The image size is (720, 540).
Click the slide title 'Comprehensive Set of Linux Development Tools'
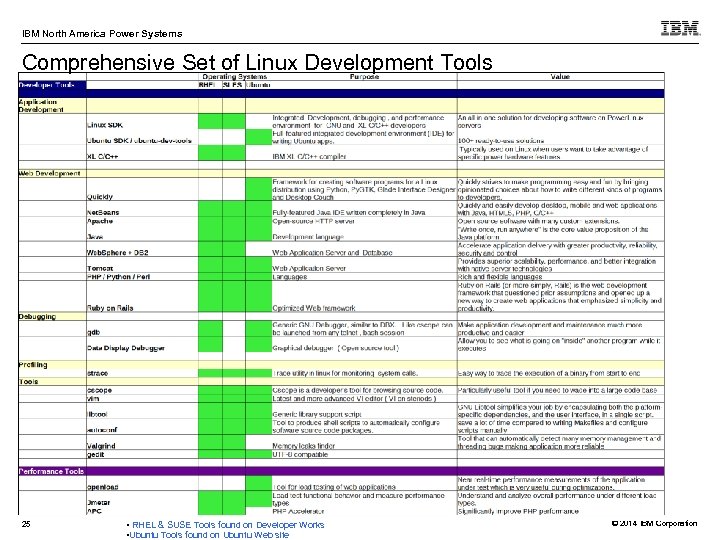tap(257, 62)
